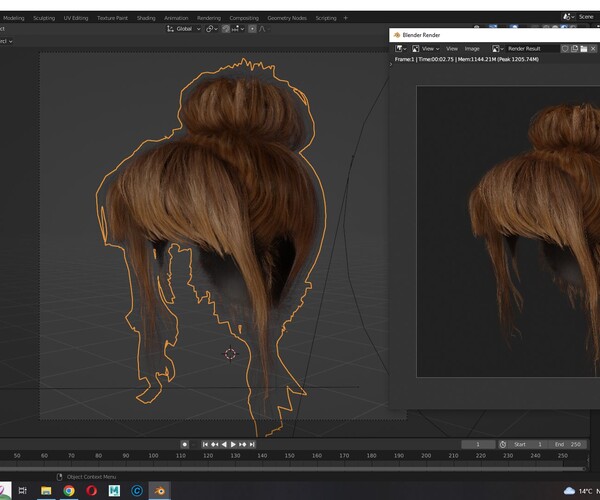Jump to the start frame
Screen dimensions: 600x500
click(205, 444)
